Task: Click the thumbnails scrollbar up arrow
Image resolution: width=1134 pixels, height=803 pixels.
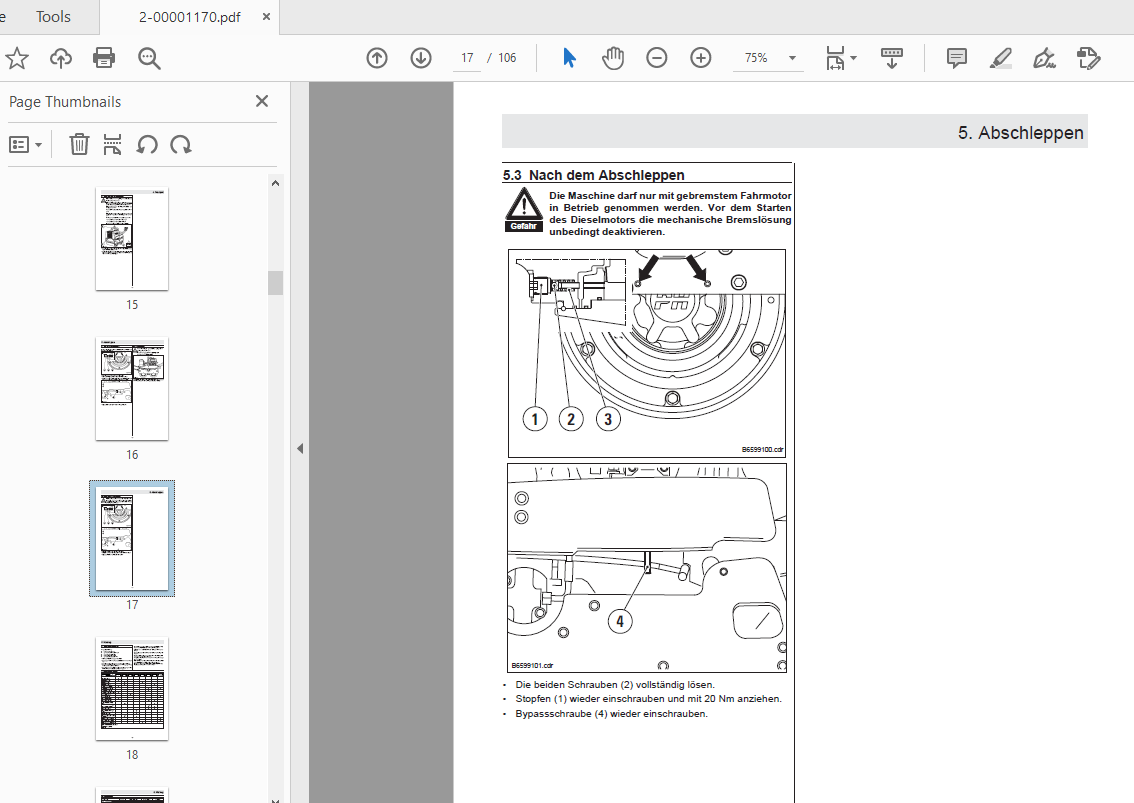Action: (x=275, y=183)
